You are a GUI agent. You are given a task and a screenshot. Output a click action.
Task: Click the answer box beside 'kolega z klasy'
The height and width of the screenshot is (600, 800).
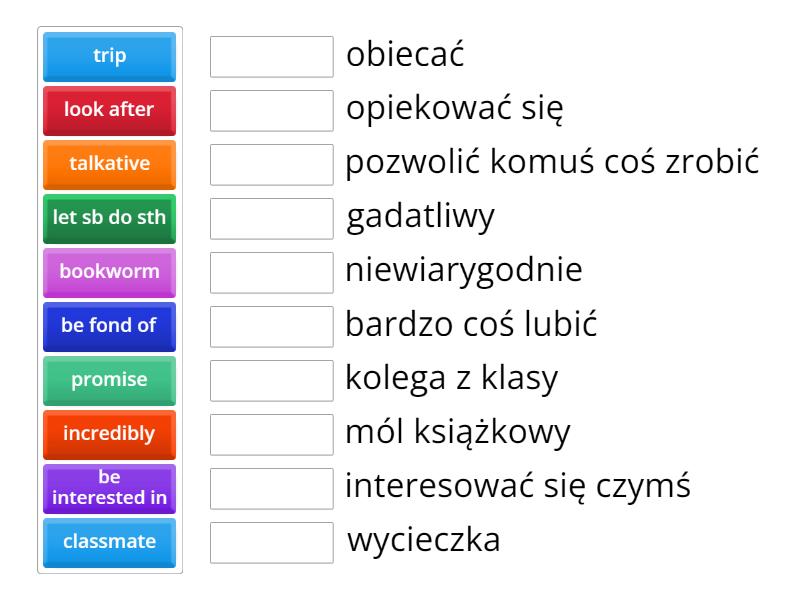[x=272, y=381]
